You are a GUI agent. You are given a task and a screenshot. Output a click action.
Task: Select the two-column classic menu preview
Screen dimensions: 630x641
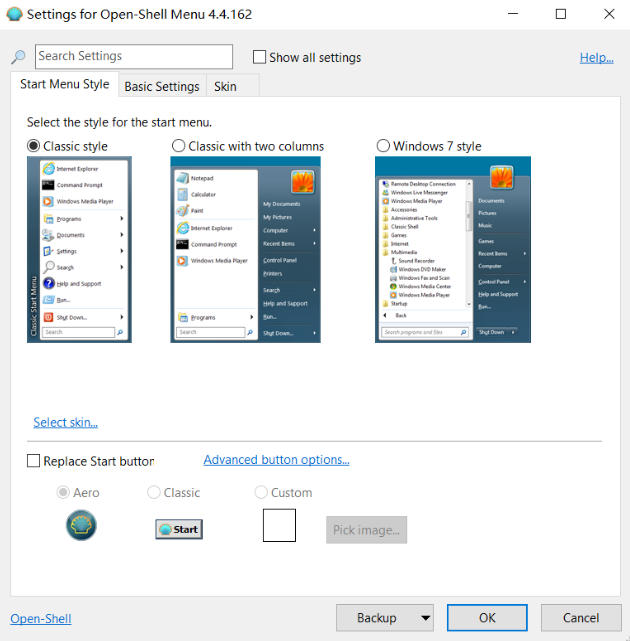245,249
